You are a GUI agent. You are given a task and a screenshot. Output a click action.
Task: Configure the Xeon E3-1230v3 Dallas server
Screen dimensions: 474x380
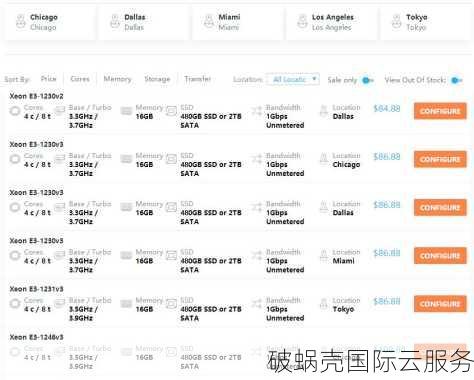[440, 207]
